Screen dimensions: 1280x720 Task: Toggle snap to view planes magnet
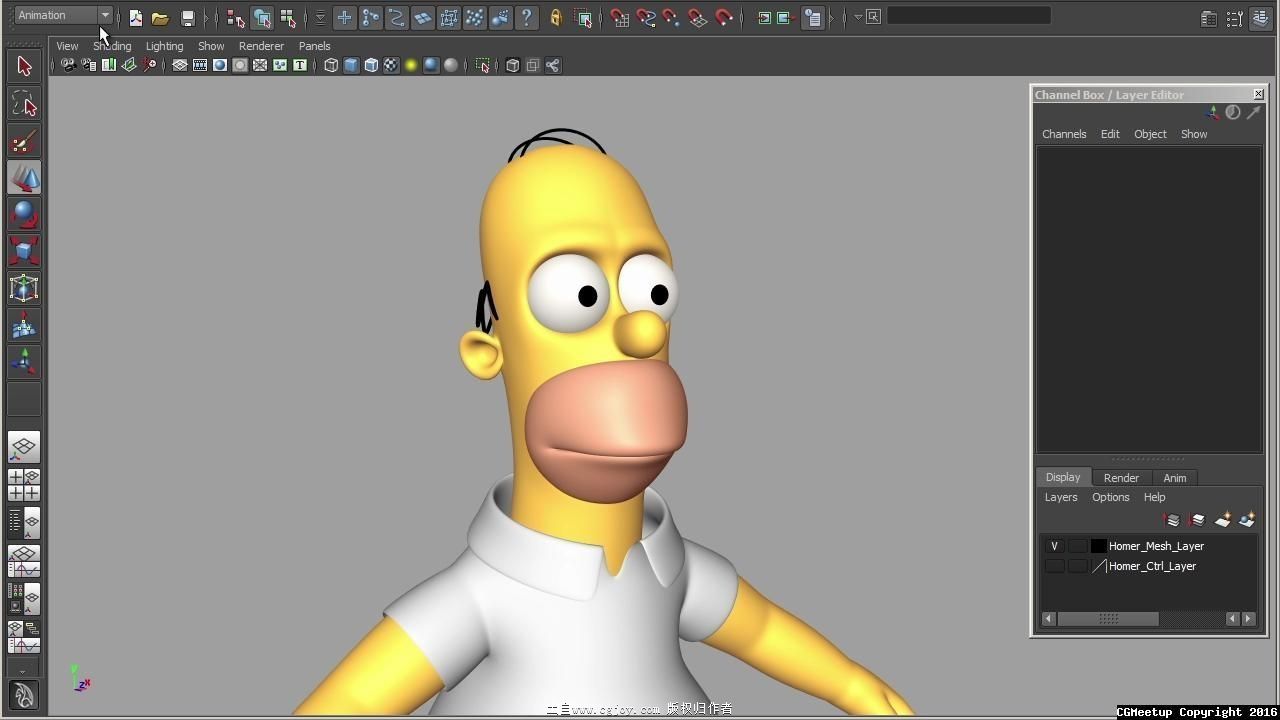coord(698,18)
